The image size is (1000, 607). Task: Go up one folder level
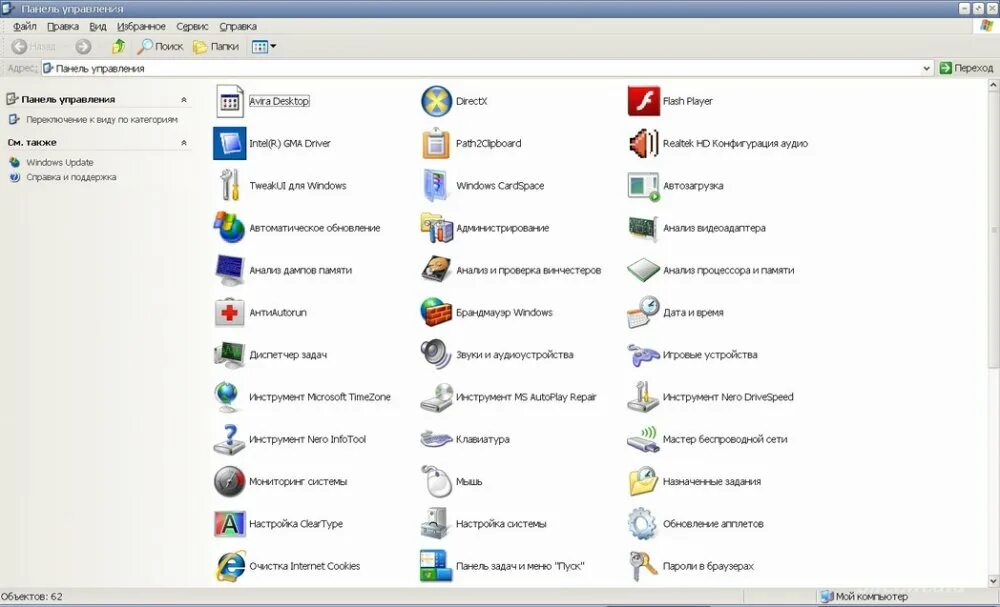(118, 47)
